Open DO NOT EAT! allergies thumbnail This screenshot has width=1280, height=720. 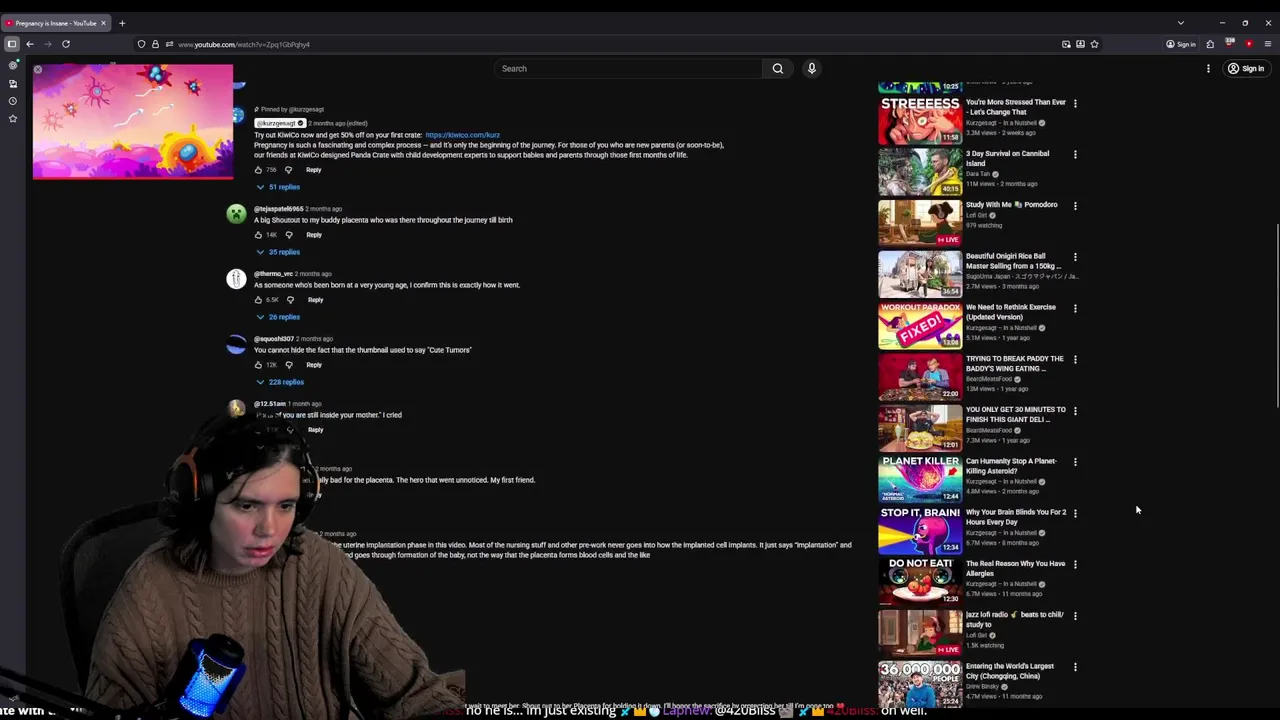tap(920, 581)
